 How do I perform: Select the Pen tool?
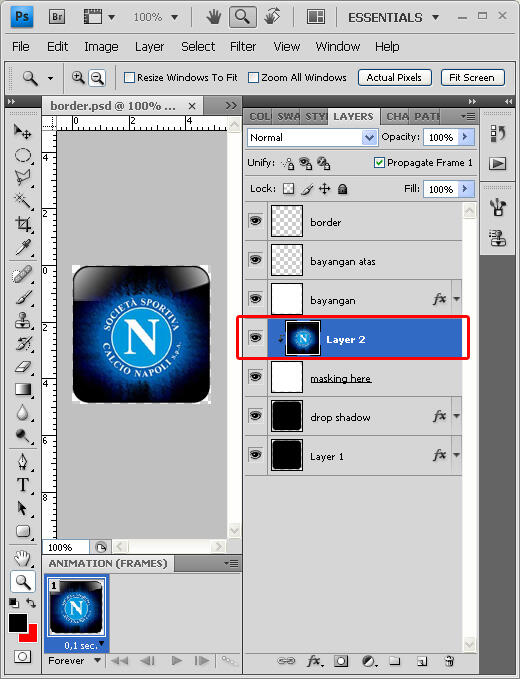[23, 462]
